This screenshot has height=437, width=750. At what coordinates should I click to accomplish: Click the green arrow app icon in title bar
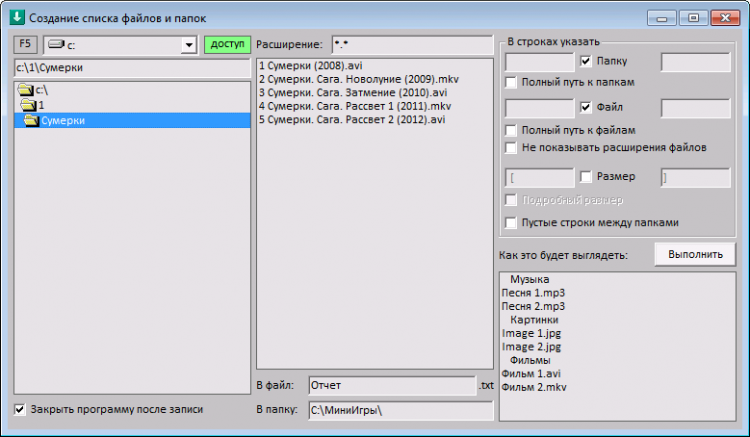[17, 18]
